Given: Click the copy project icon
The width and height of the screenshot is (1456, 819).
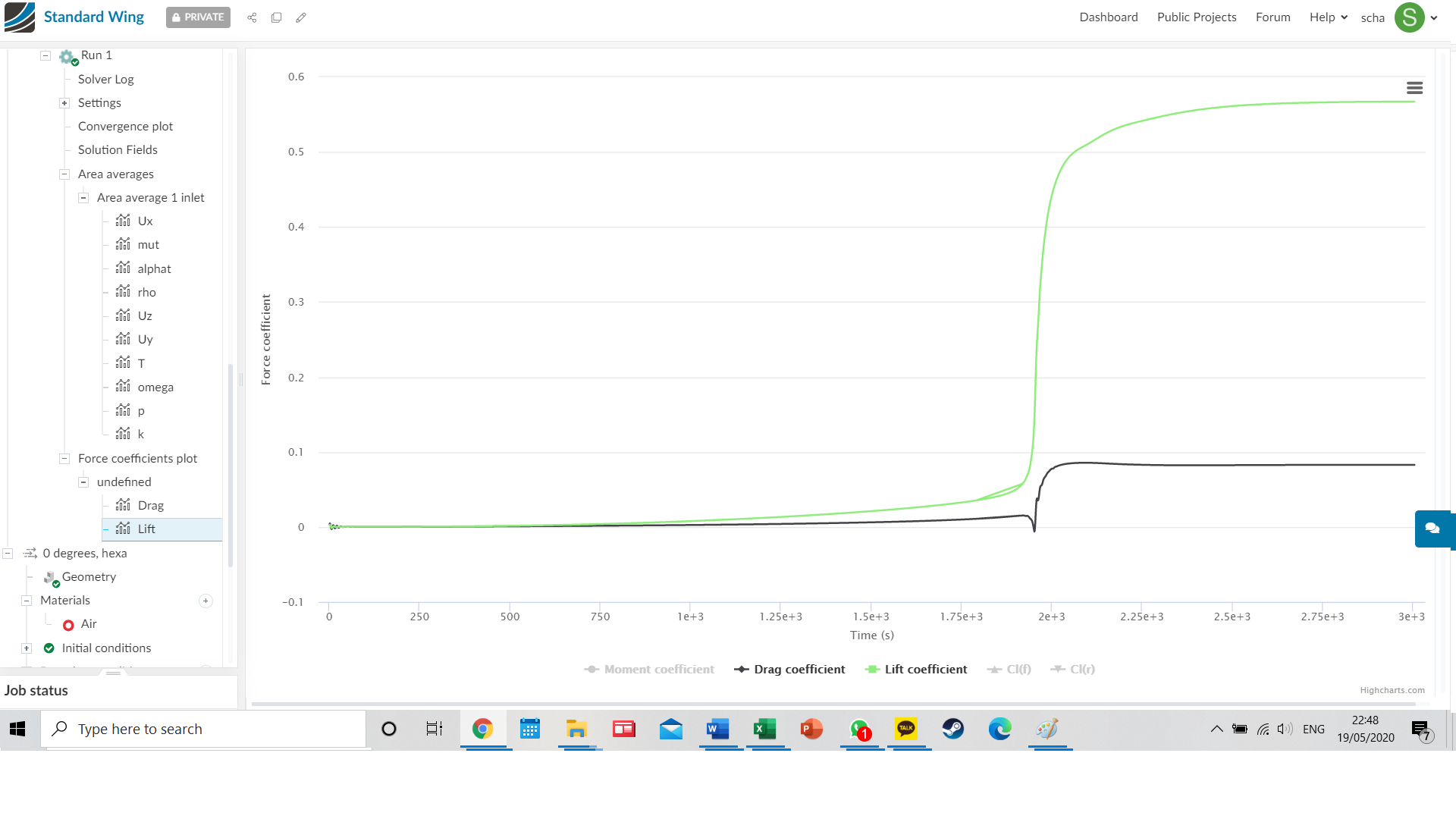Looking at the screenshot, I should tap(276, 17).
